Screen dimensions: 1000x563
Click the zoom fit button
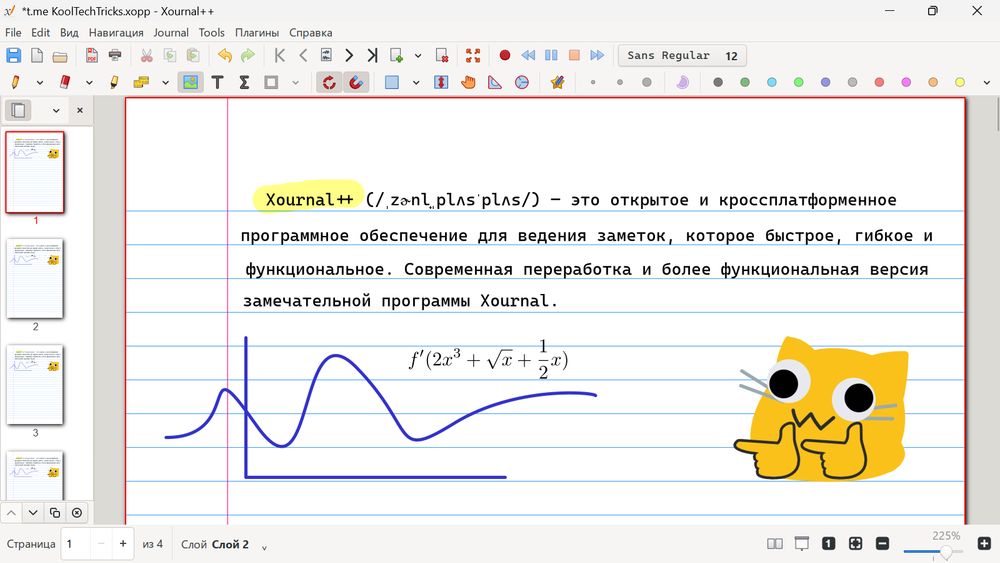(x=855, y=543)
